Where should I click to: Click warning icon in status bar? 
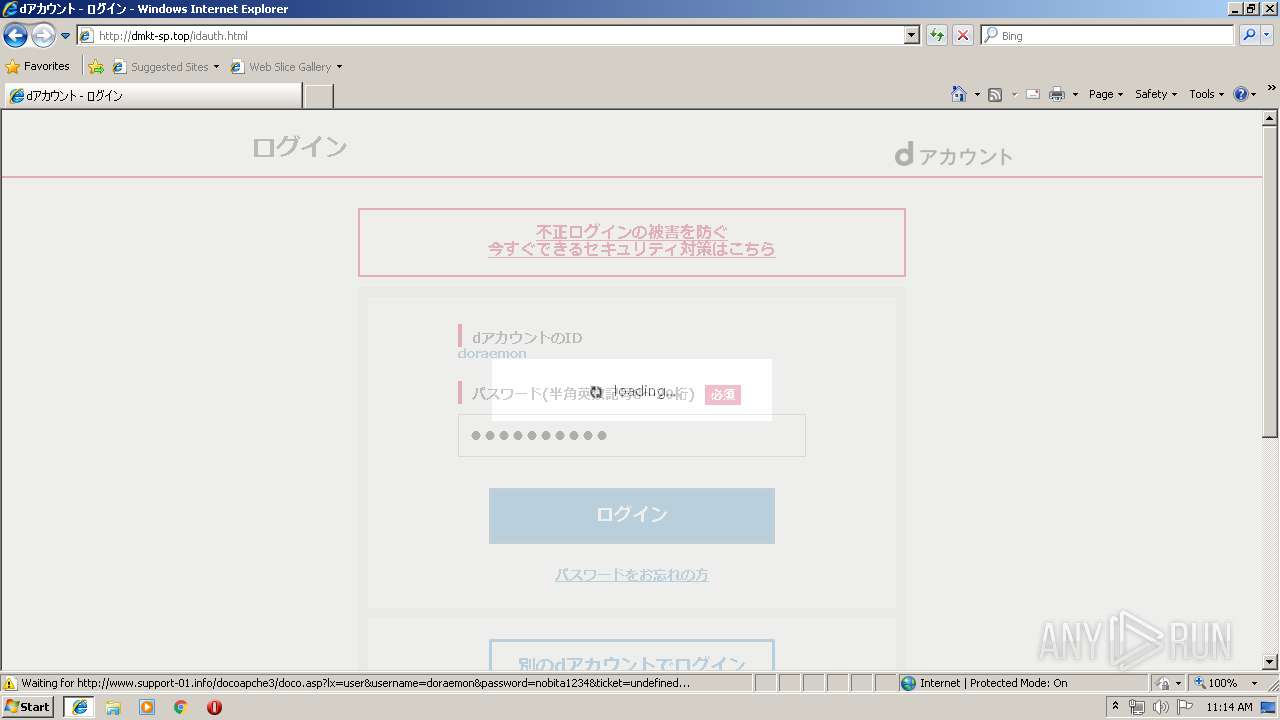[10, 683]
